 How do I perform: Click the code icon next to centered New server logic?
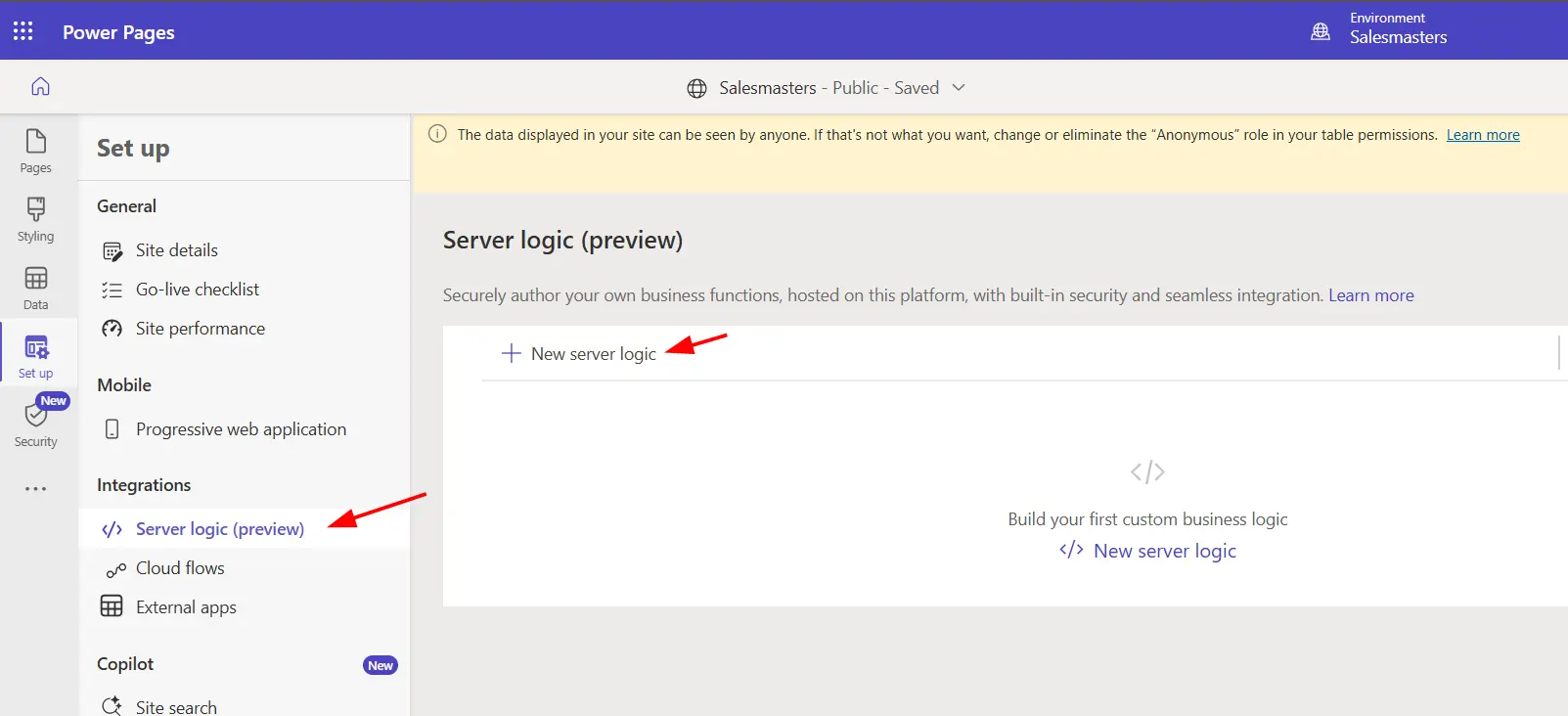[1071, 550]
